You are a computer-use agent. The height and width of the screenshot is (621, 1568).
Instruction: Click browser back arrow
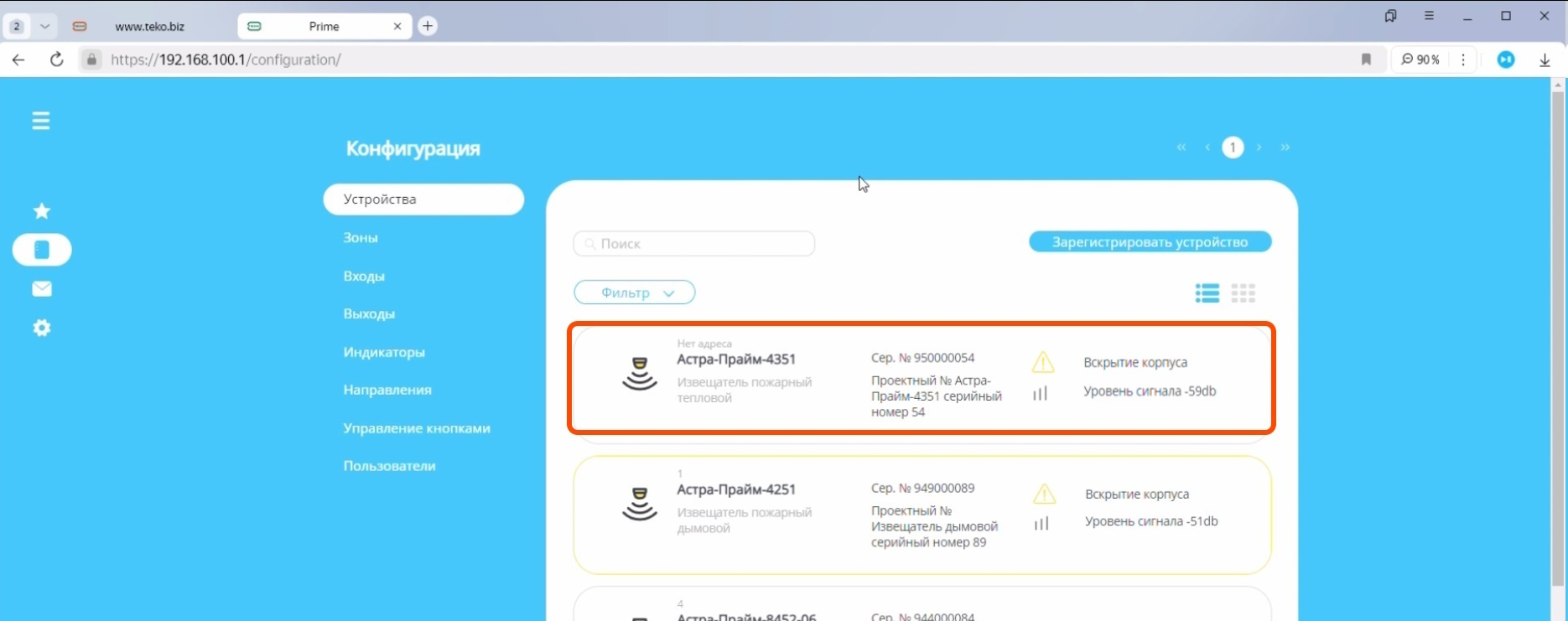point(18,60)
